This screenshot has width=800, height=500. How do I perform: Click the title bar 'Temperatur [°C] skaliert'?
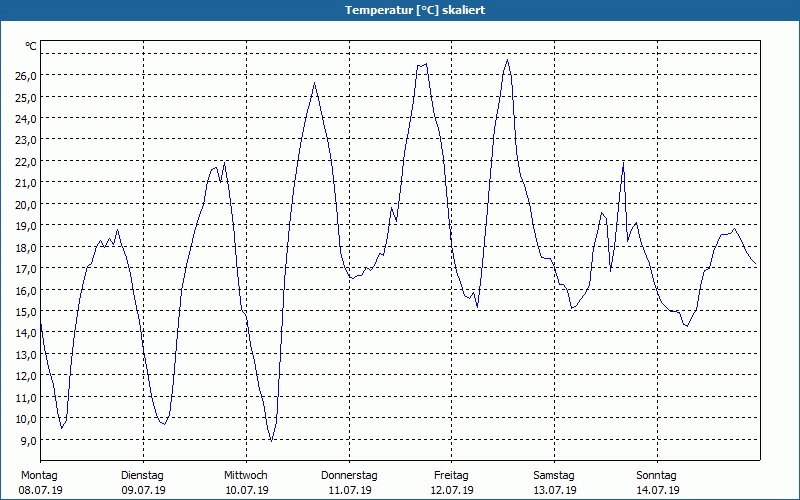tap(400, 10)
